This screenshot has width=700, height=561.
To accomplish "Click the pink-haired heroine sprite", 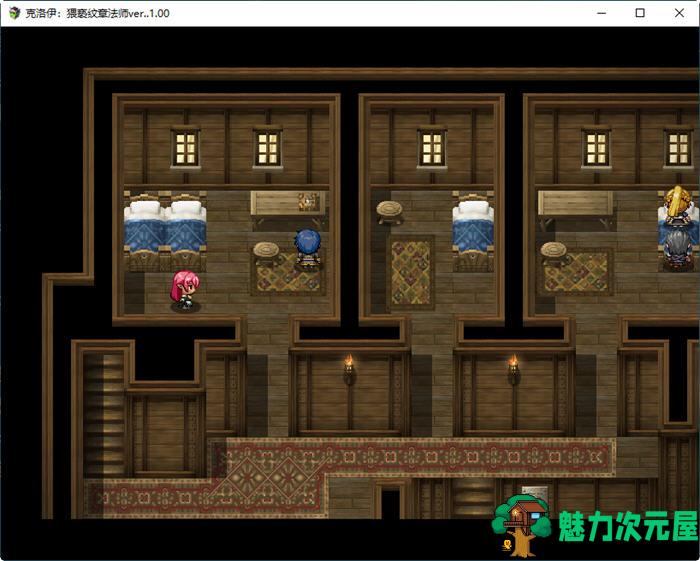I will tap(185, 291).
